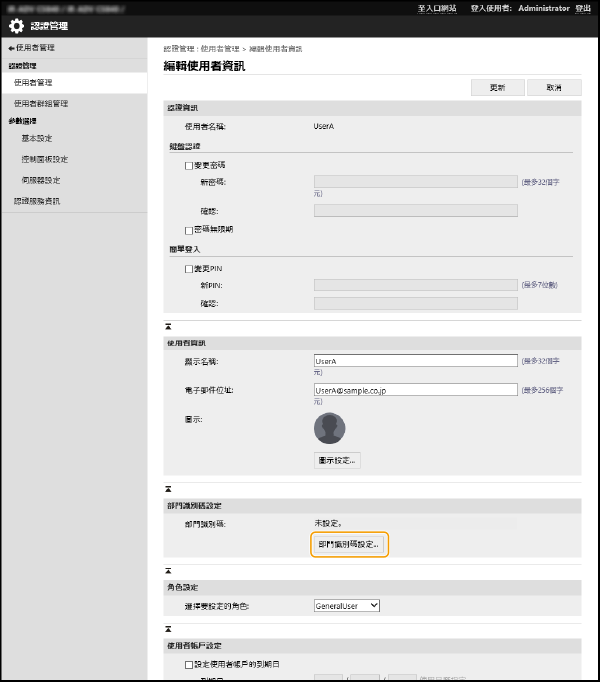Enable the 變更密碼 checkbox
Viewport: 600px width, 682px height.
click(189, 165)
